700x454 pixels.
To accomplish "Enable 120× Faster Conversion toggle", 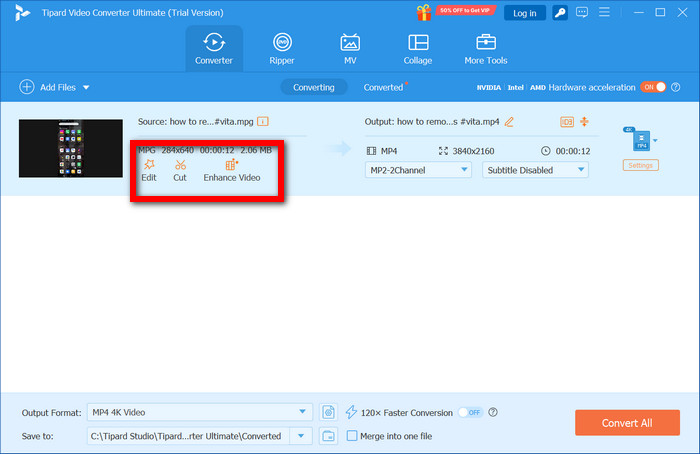I will (x=469, y=412).
